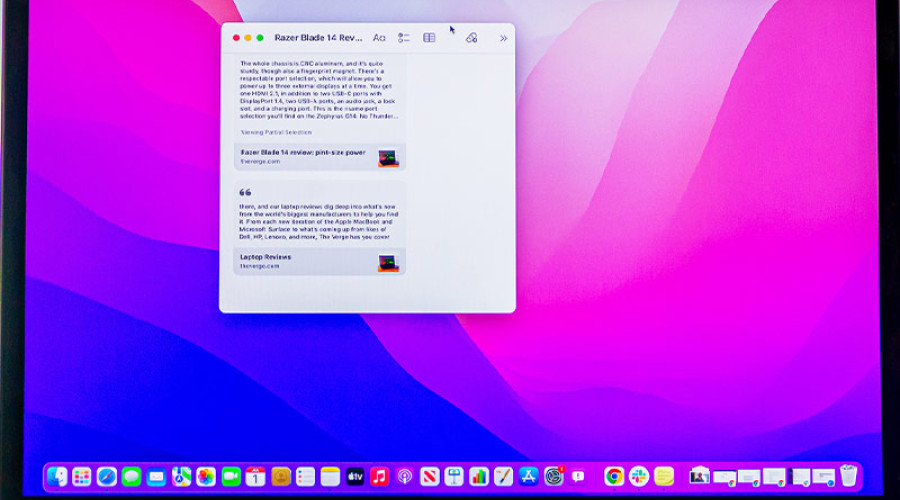This screenshot has width=900, height=500.
Task: Click the link/attachment icon in Quick Note toolbar
Action: coord(471,38)
